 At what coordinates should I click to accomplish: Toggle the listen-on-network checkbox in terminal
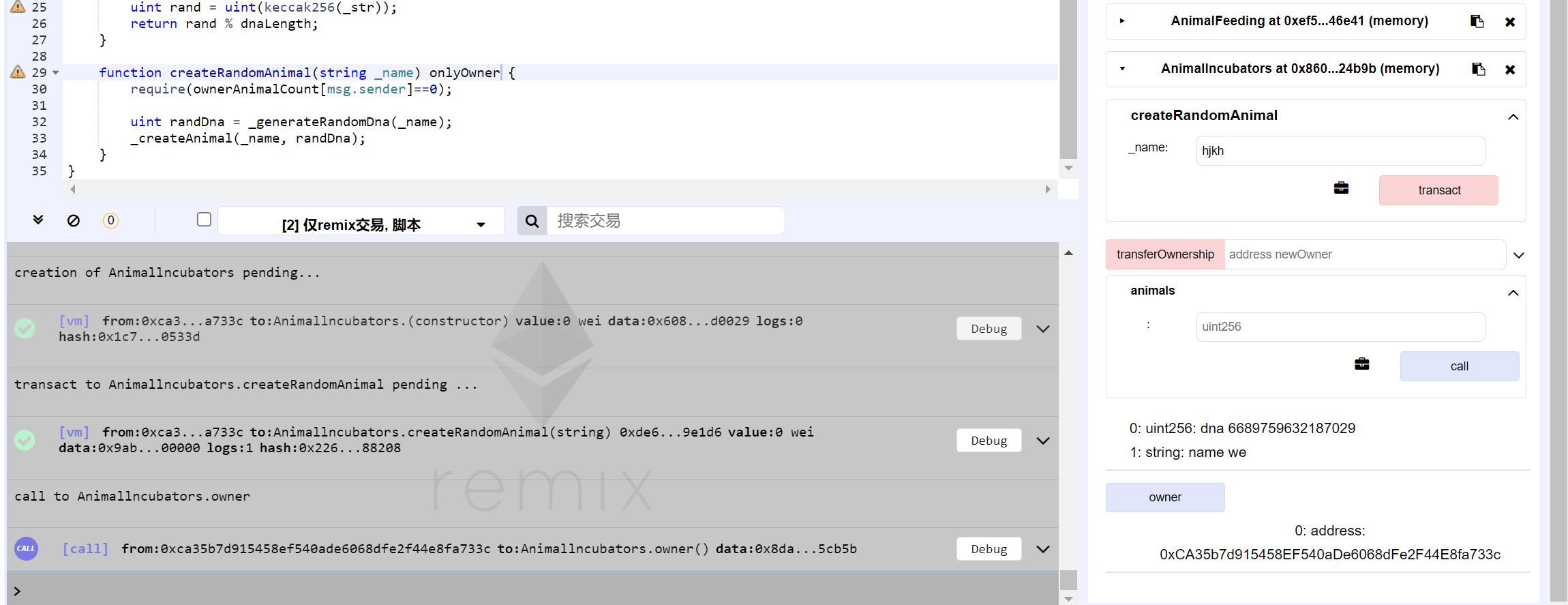coord(204,220)
